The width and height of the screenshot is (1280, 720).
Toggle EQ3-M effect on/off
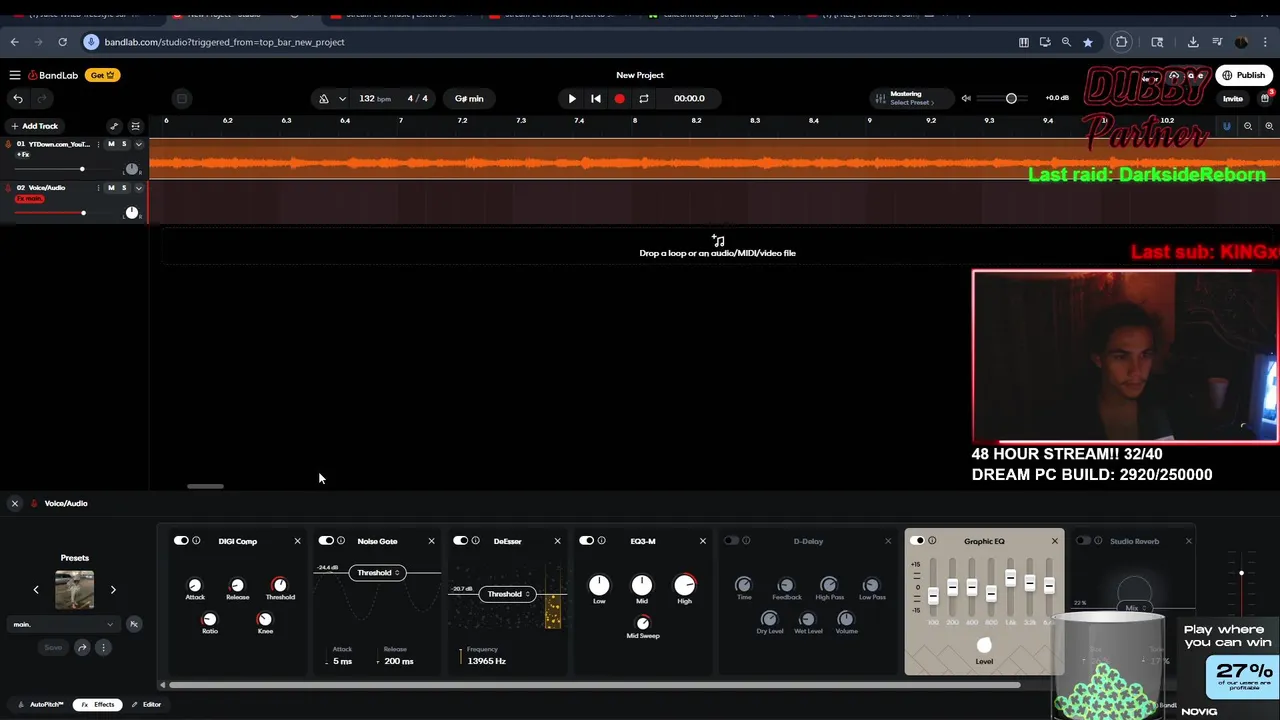[586, 541]
